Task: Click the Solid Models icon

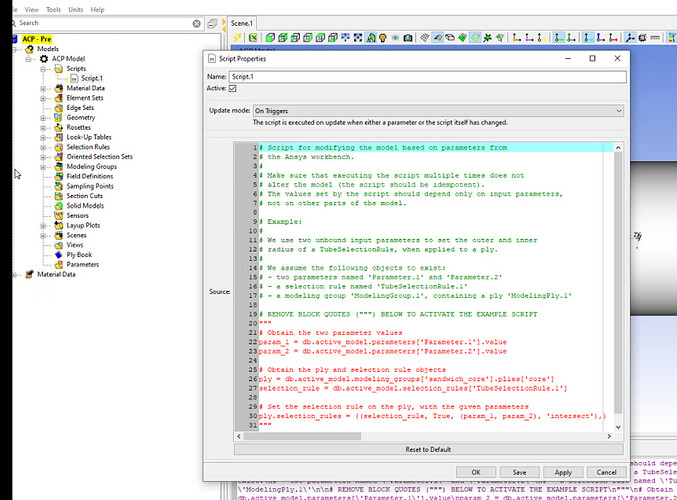Action: [x=59, y=206]
